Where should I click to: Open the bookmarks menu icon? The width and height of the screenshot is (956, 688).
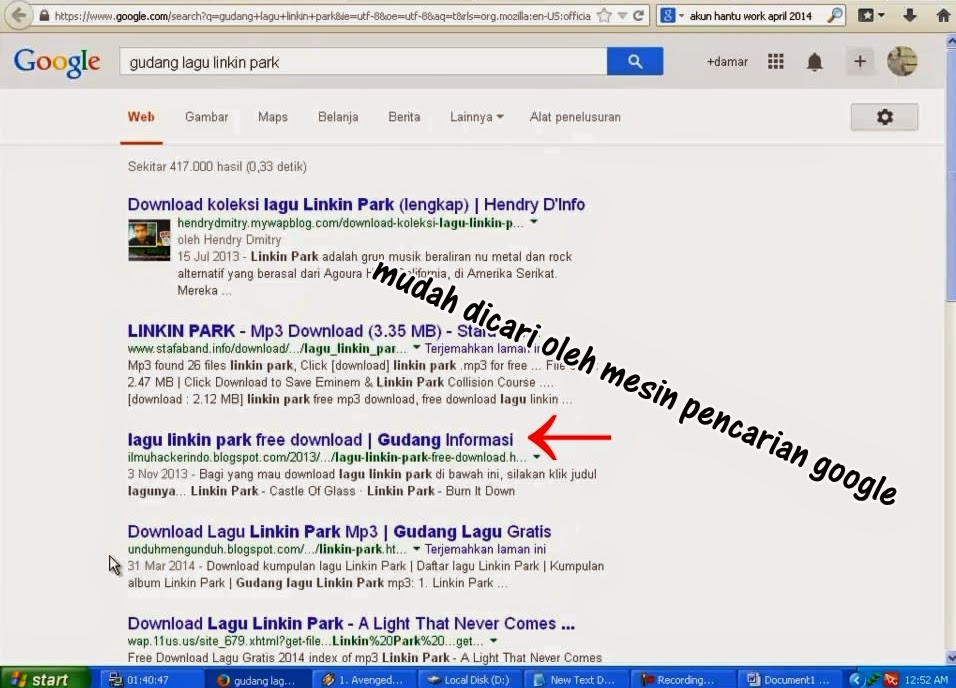871,15
